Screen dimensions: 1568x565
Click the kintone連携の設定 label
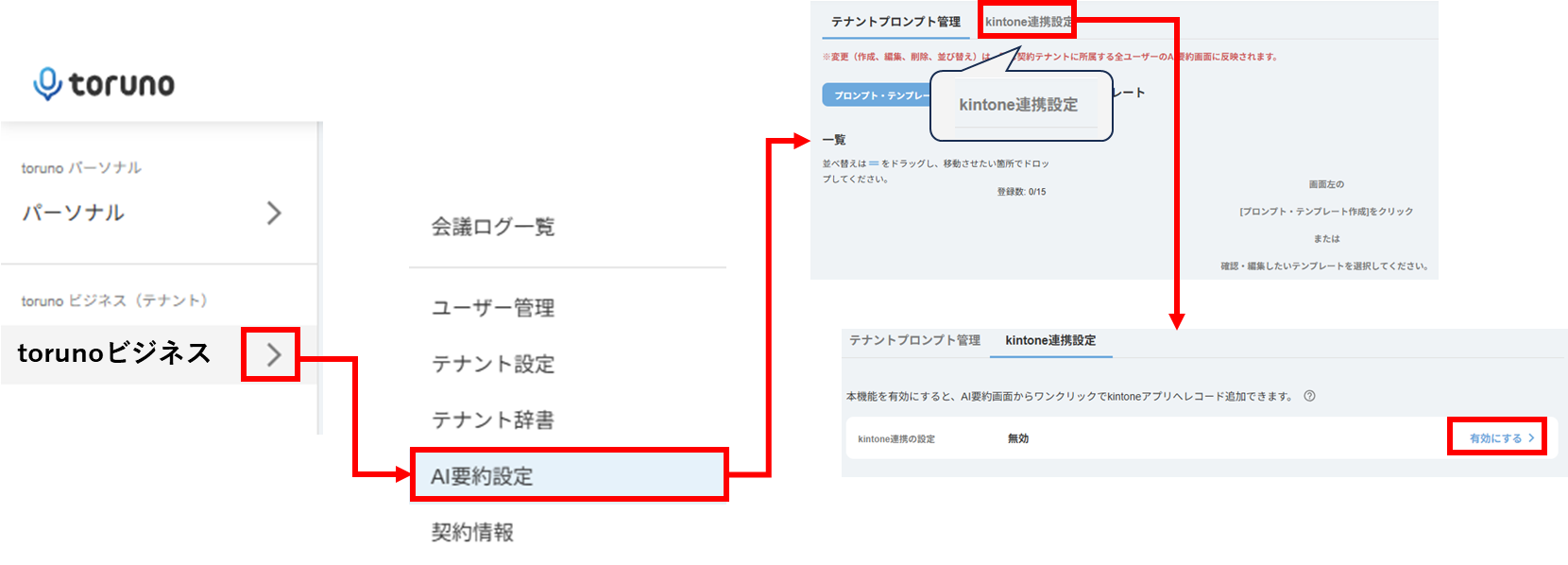pos(895,439)
